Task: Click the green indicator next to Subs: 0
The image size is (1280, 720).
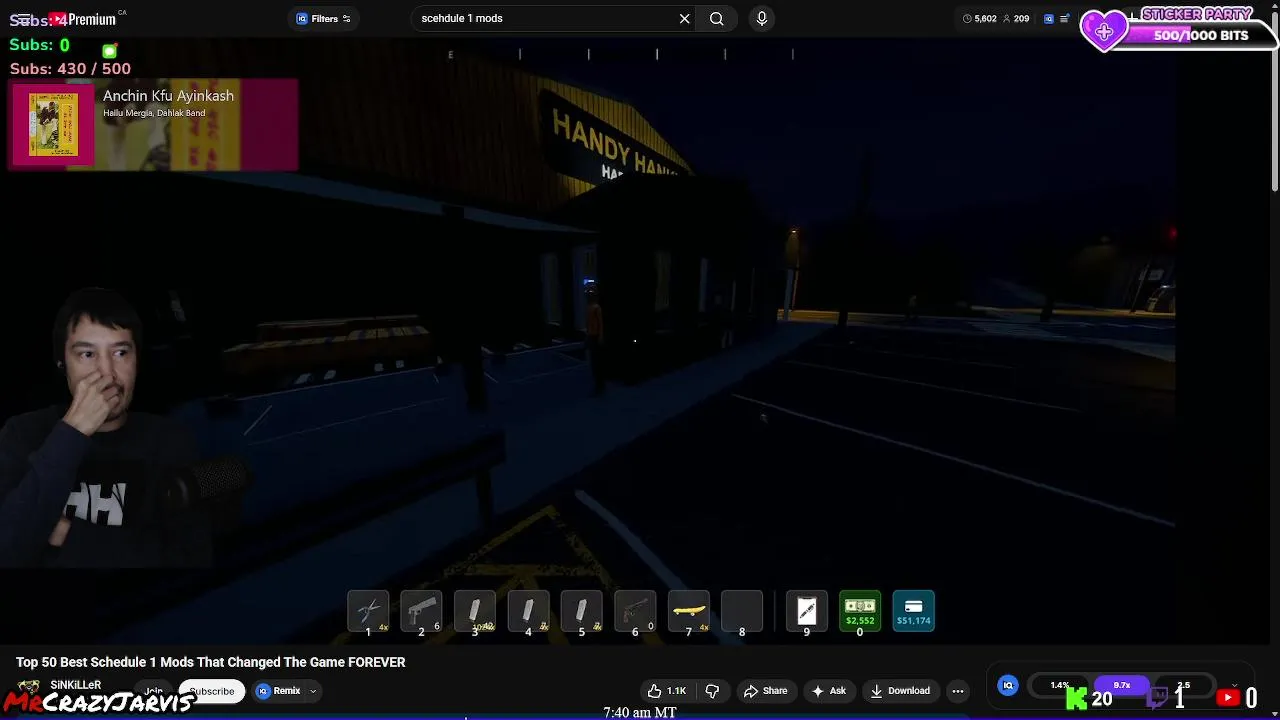Action: [110, 50]
